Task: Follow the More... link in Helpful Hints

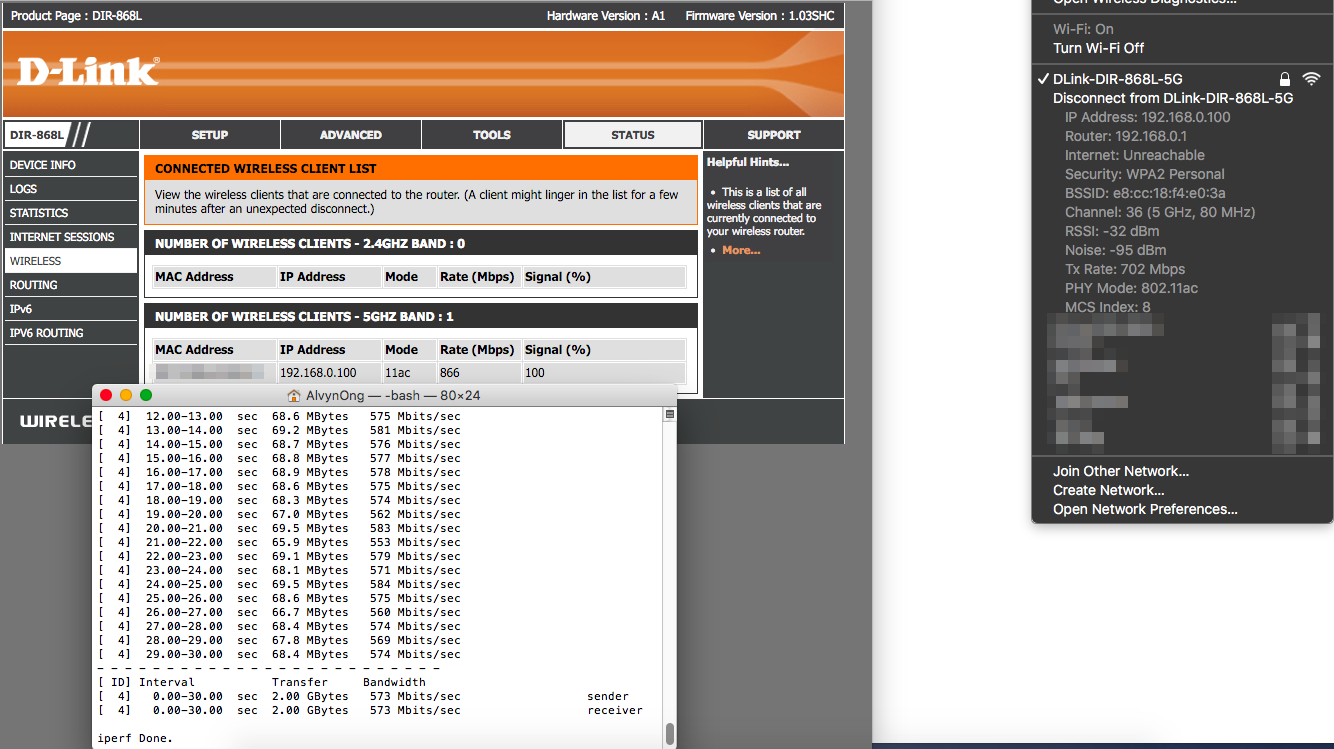Action: tap(741, 250)
